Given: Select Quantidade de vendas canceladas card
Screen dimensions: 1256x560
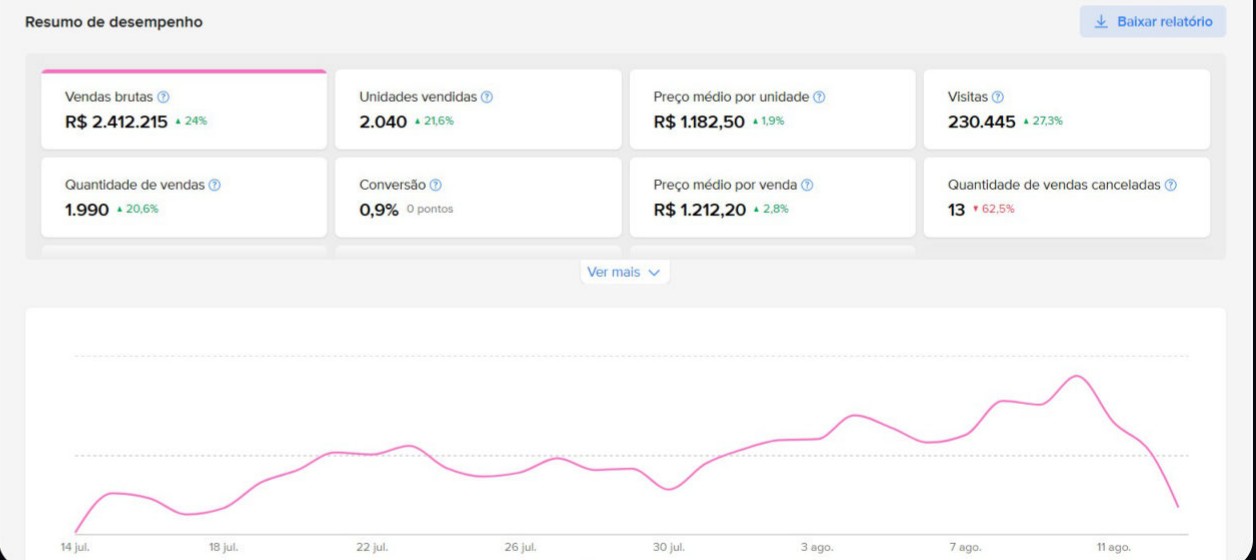Looking at the screenshot, I should click(x=1067, y=197).
